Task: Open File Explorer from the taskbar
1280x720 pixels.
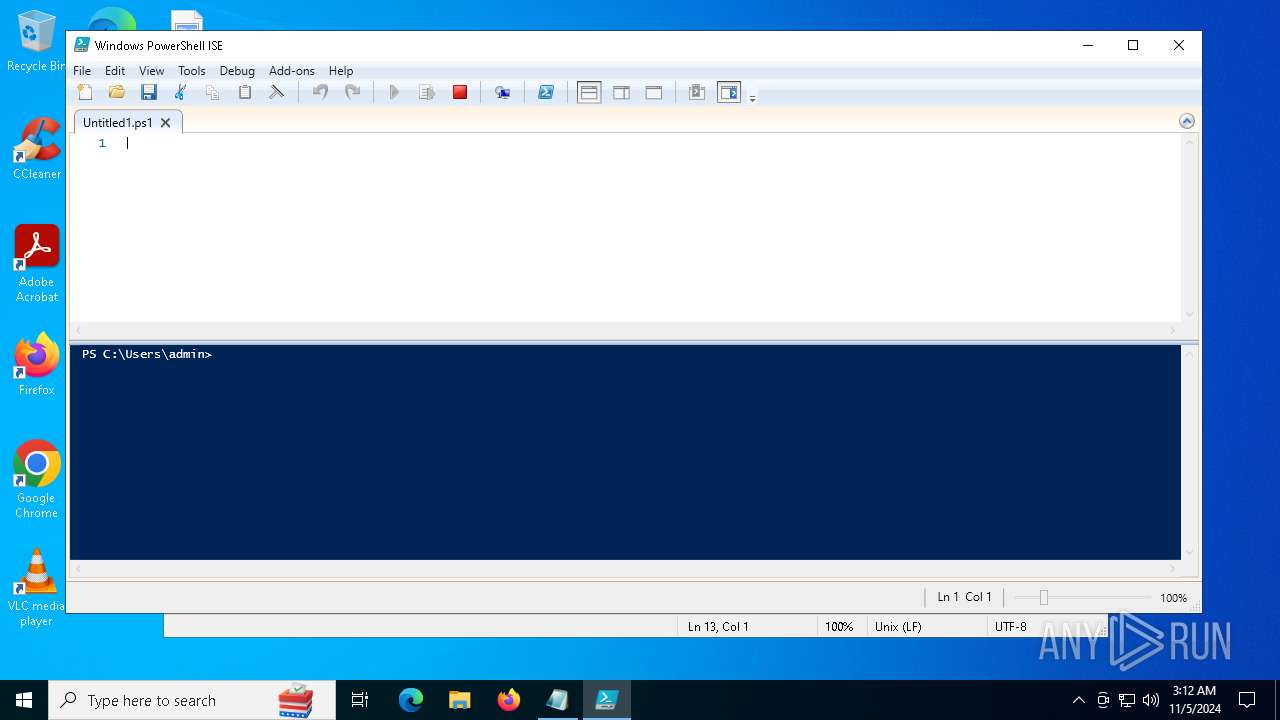Action: coord(460,700)
